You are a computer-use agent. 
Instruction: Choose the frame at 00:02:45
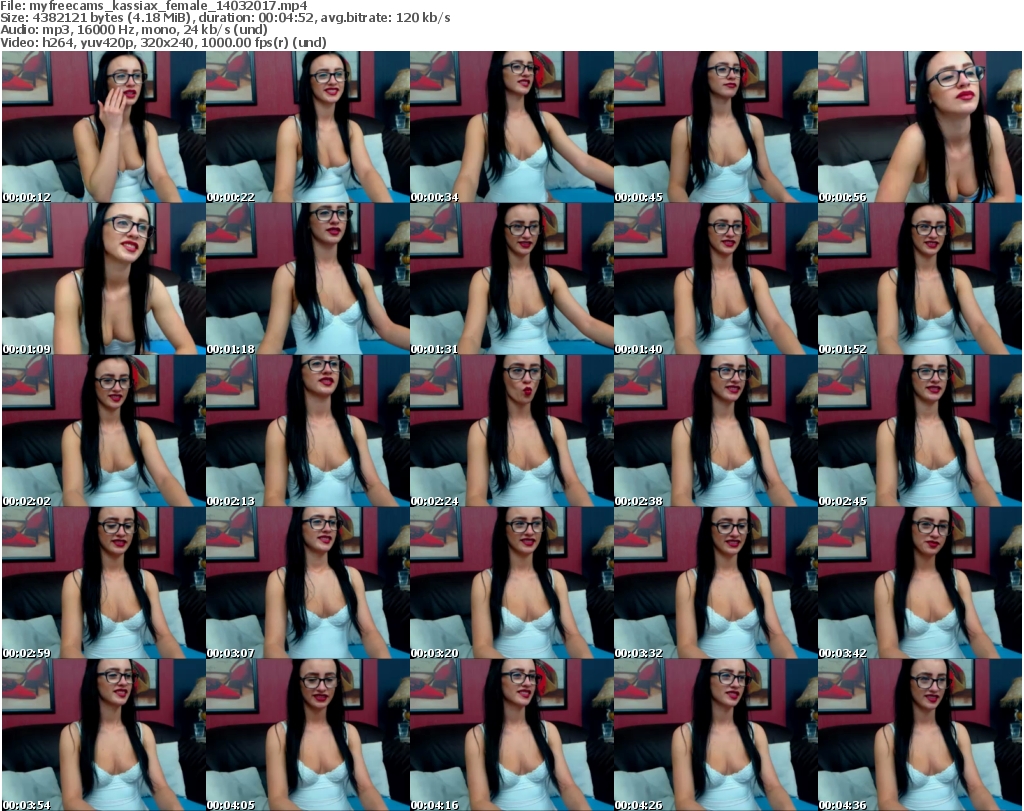(919, 431)
